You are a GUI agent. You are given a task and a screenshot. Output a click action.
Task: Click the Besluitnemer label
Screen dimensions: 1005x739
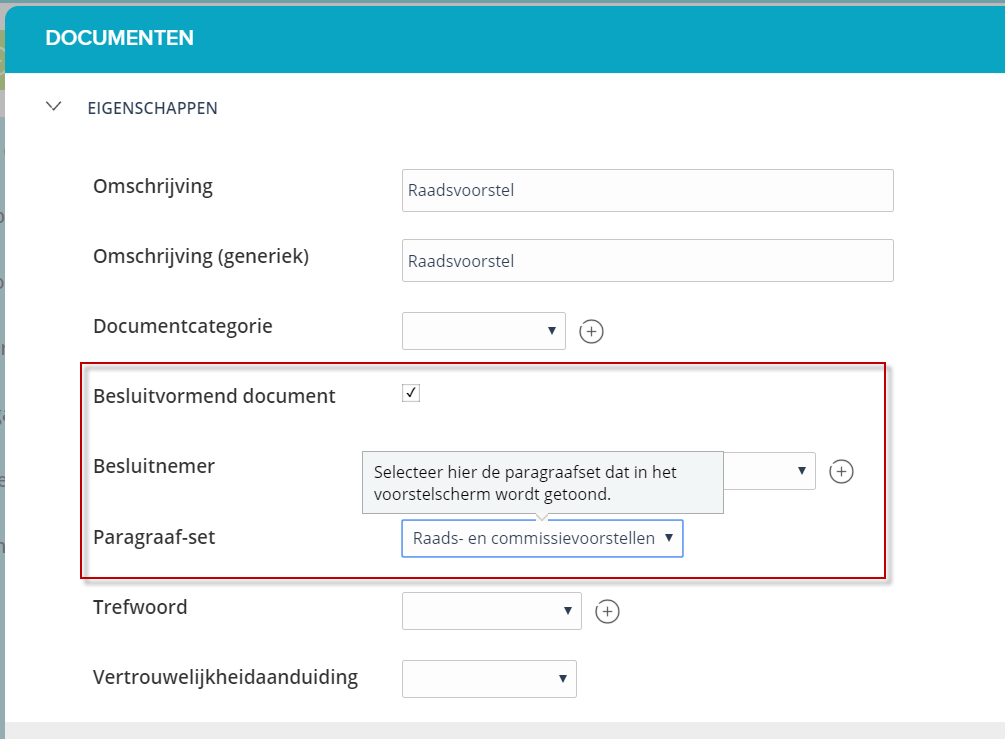[154, 466]
